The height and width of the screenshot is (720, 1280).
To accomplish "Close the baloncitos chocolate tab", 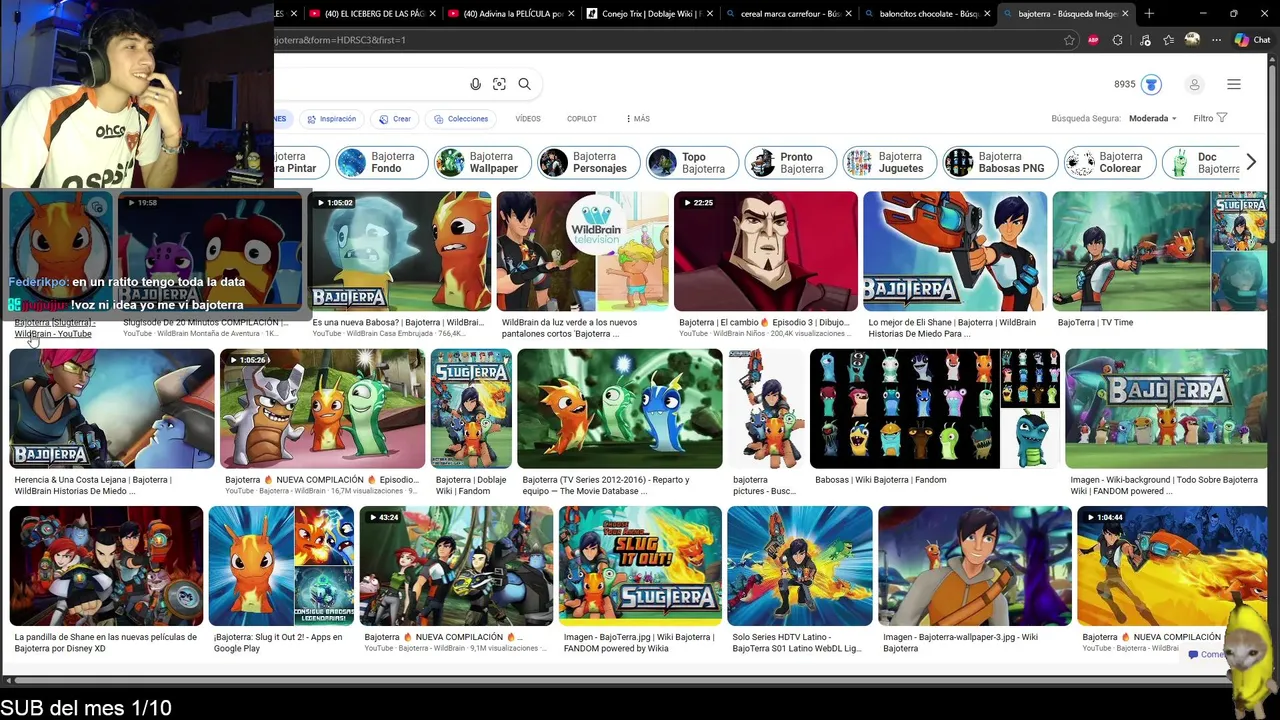I will click(988, 13).
